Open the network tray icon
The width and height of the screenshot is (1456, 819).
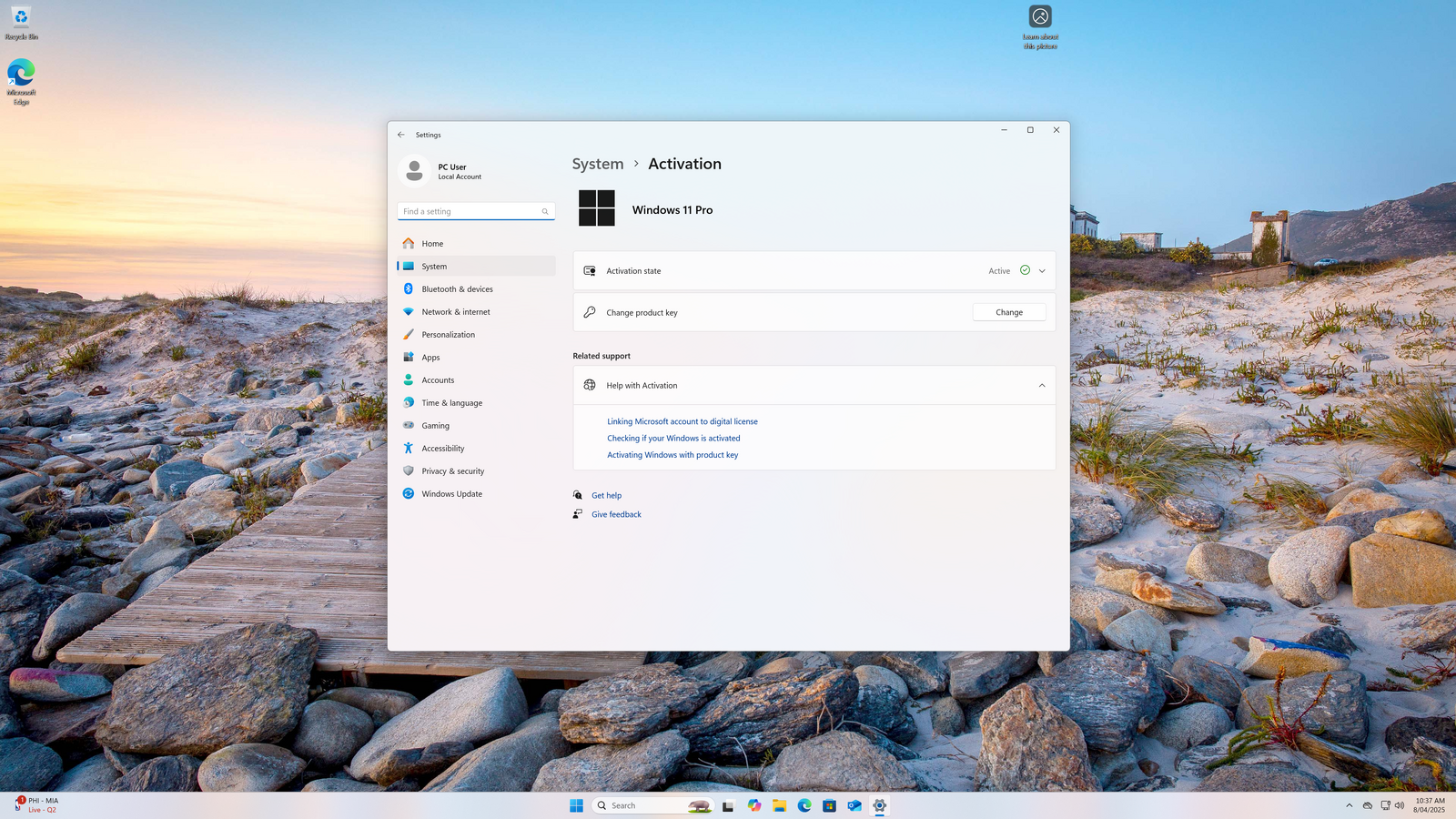[x=1385, y=805]
